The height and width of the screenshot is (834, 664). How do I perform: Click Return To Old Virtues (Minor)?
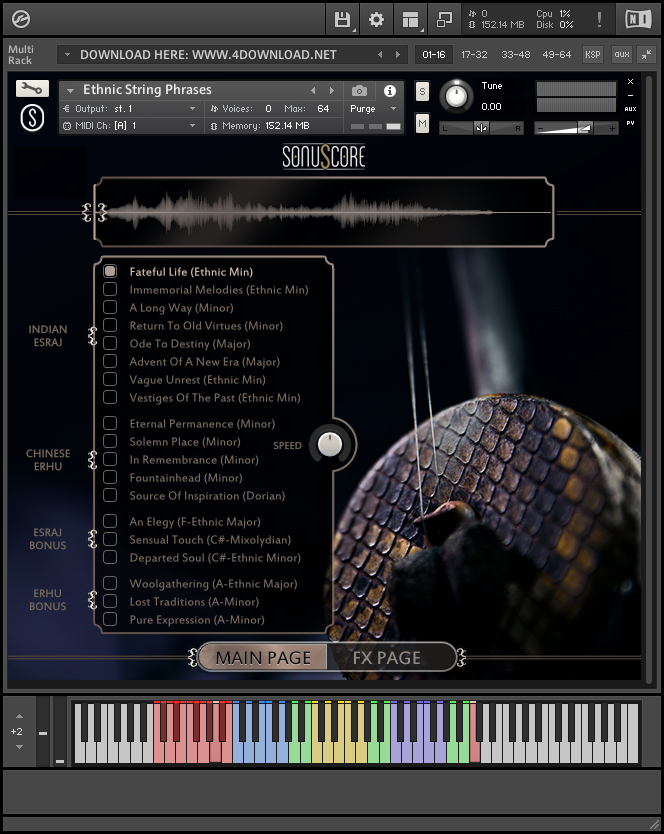click(x=206, y=326)
